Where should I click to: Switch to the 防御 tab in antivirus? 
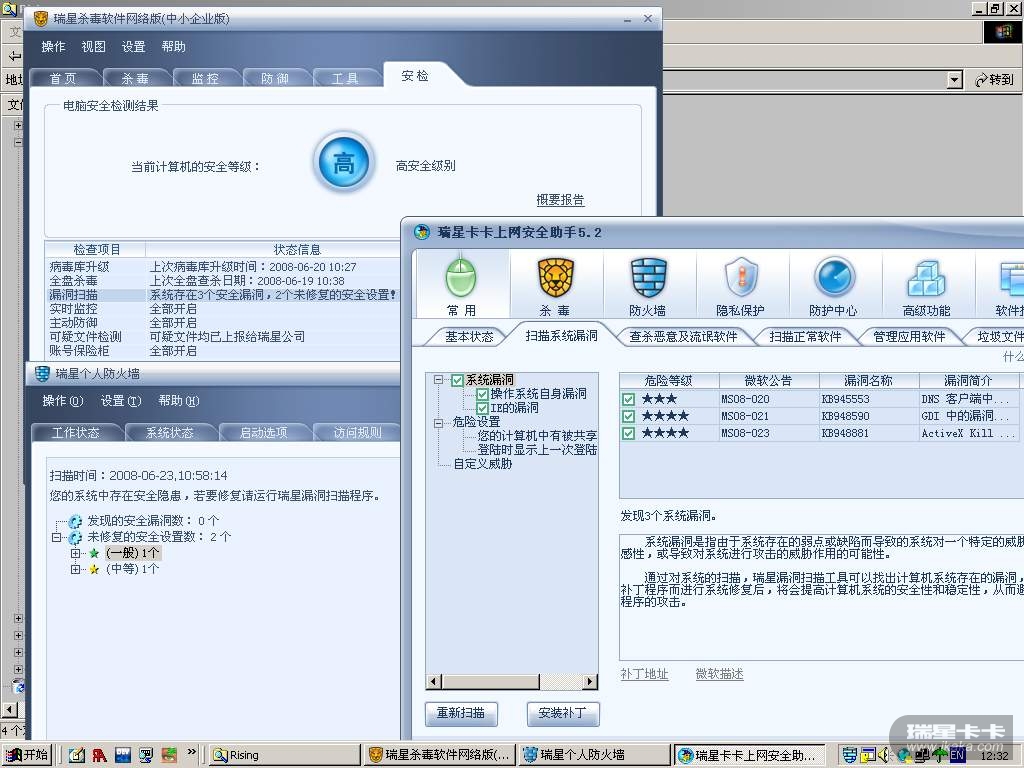tap(275, 78)
